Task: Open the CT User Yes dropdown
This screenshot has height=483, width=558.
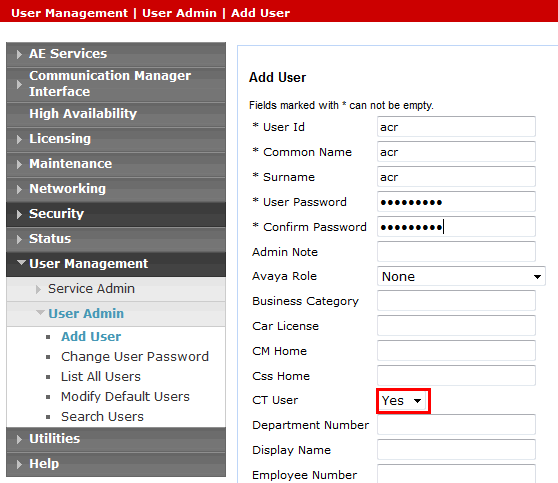Action: coord(402,401)
